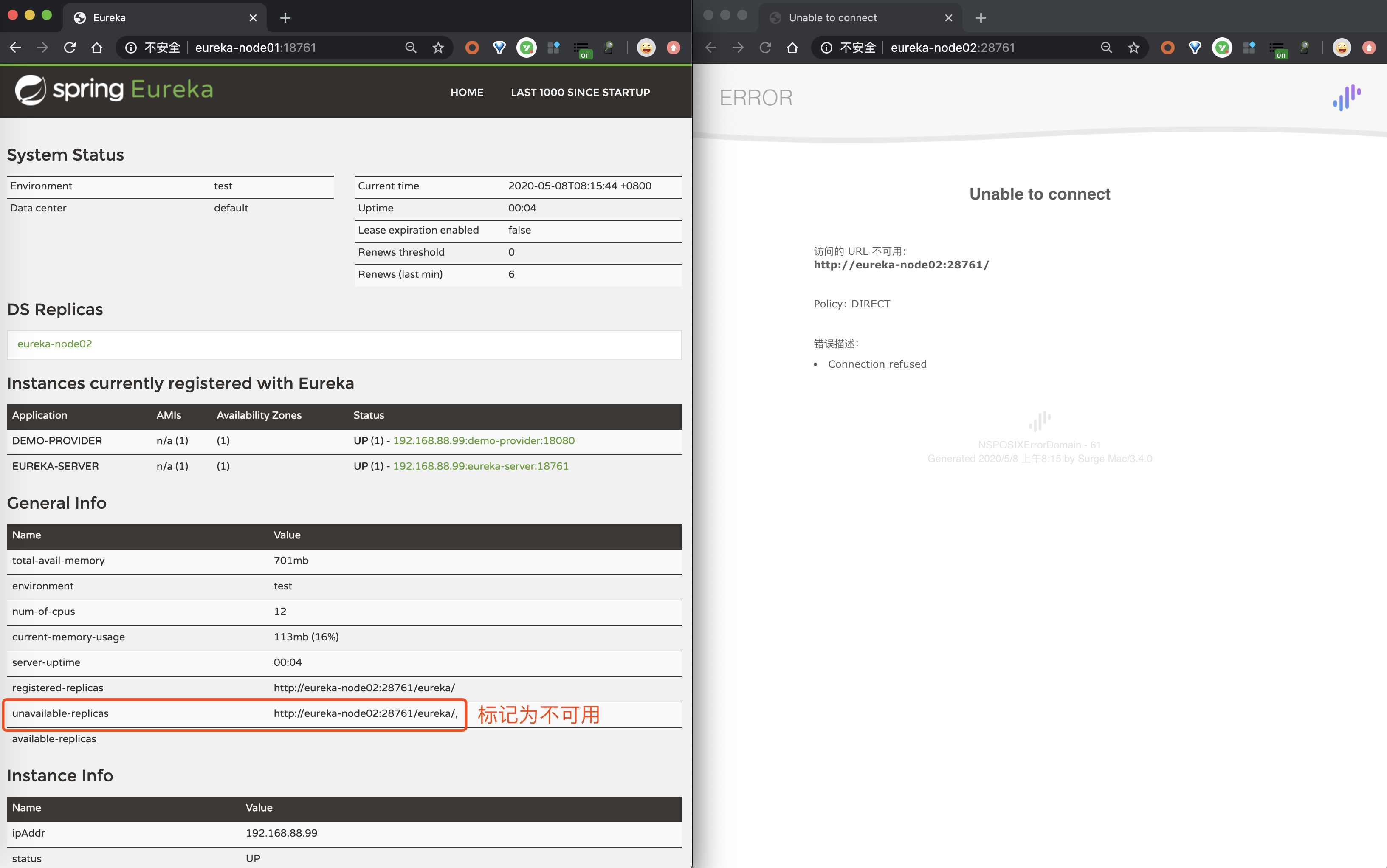Bookmark the eureka-node02 page with the star

click(1133, 48)
